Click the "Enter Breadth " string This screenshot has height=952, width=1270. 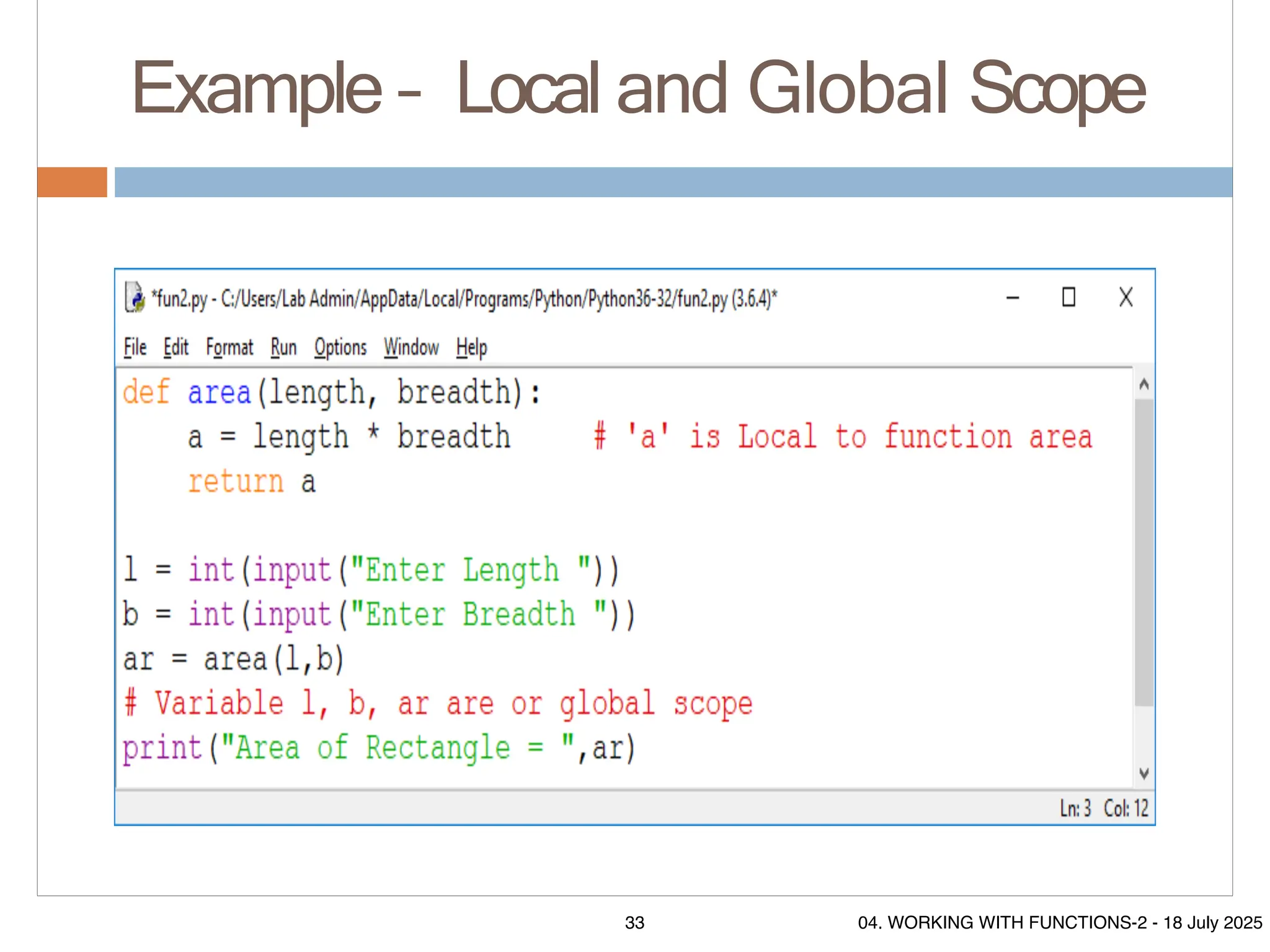pyautogui.click(x=479, y=614)
